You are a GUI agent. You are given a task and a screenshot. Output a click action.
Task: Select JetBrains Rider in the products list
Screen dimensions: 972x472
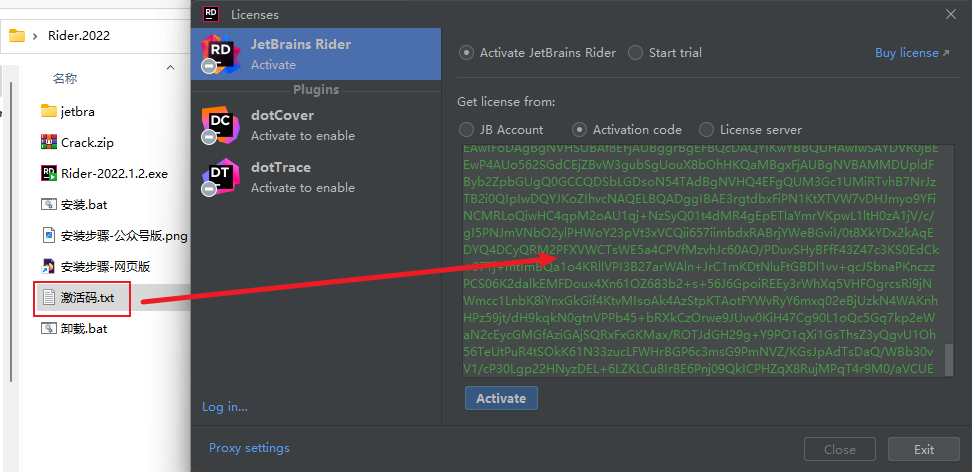316,54
